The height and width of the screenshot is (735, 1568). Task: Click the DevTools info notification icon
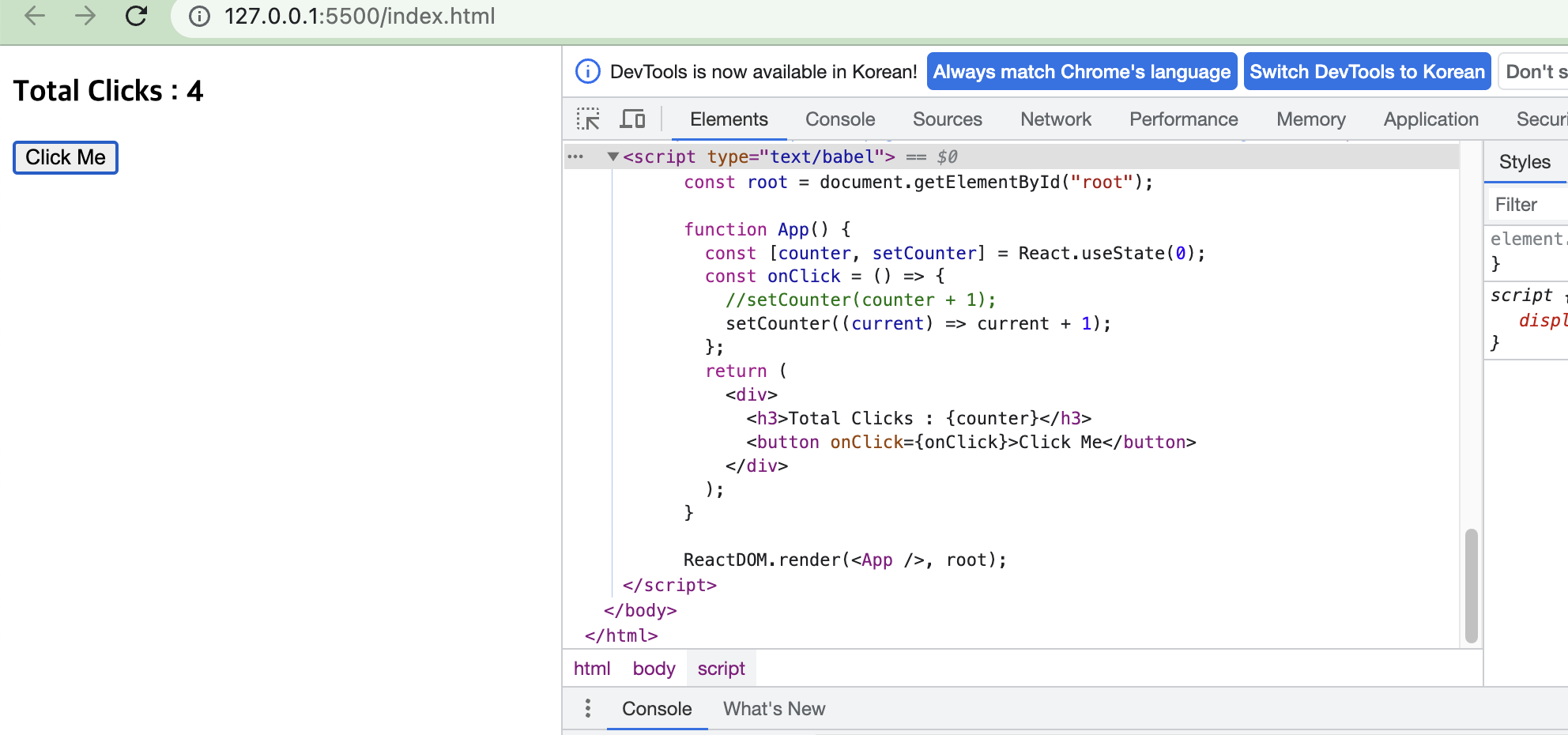coord(588,72)
